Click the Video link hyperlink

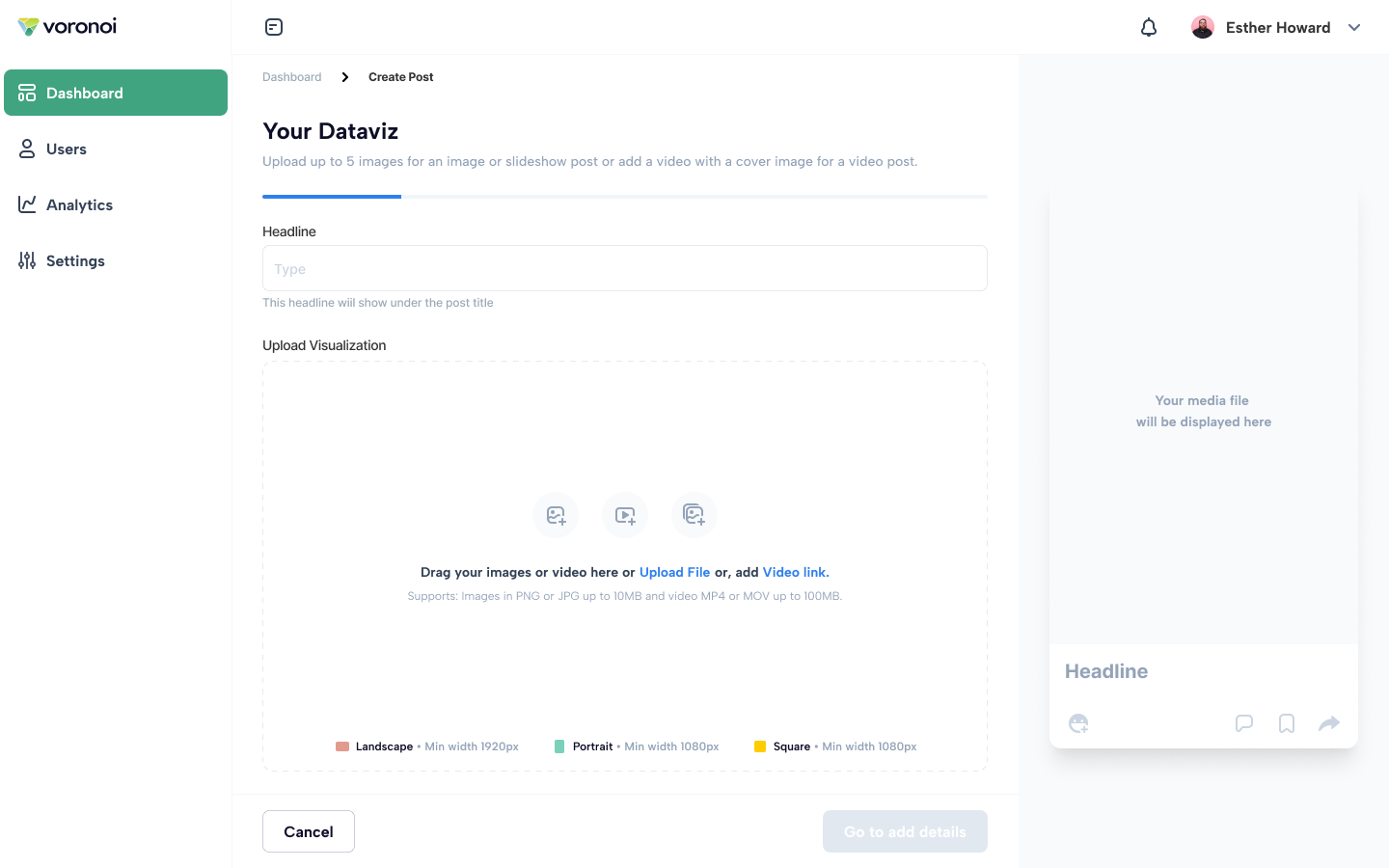coord(795,572)
